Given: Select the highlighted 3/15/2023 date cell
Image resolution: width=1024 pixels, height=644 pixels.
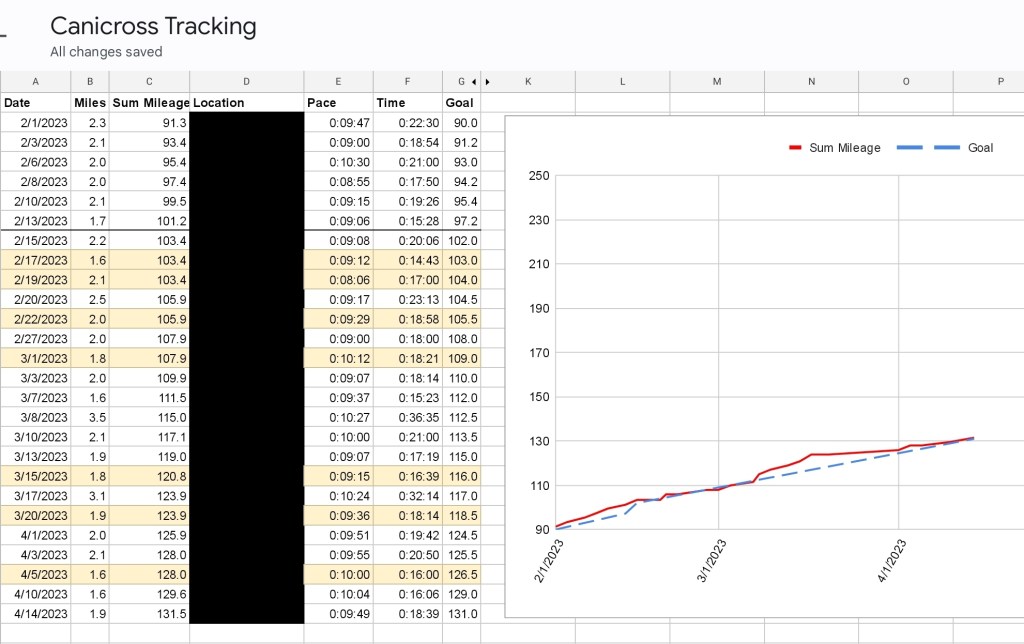Looking at the screenshot, I should pyautogui.click(x=36, y=476).
